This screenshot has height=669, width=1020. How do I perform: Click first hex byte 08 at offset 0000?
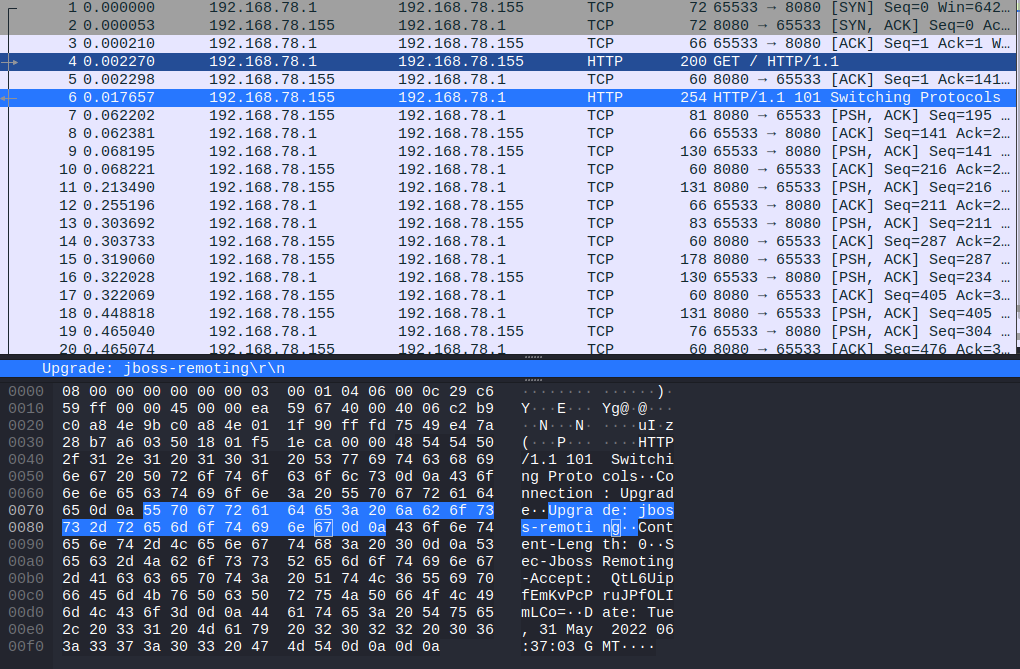(71, 391)
